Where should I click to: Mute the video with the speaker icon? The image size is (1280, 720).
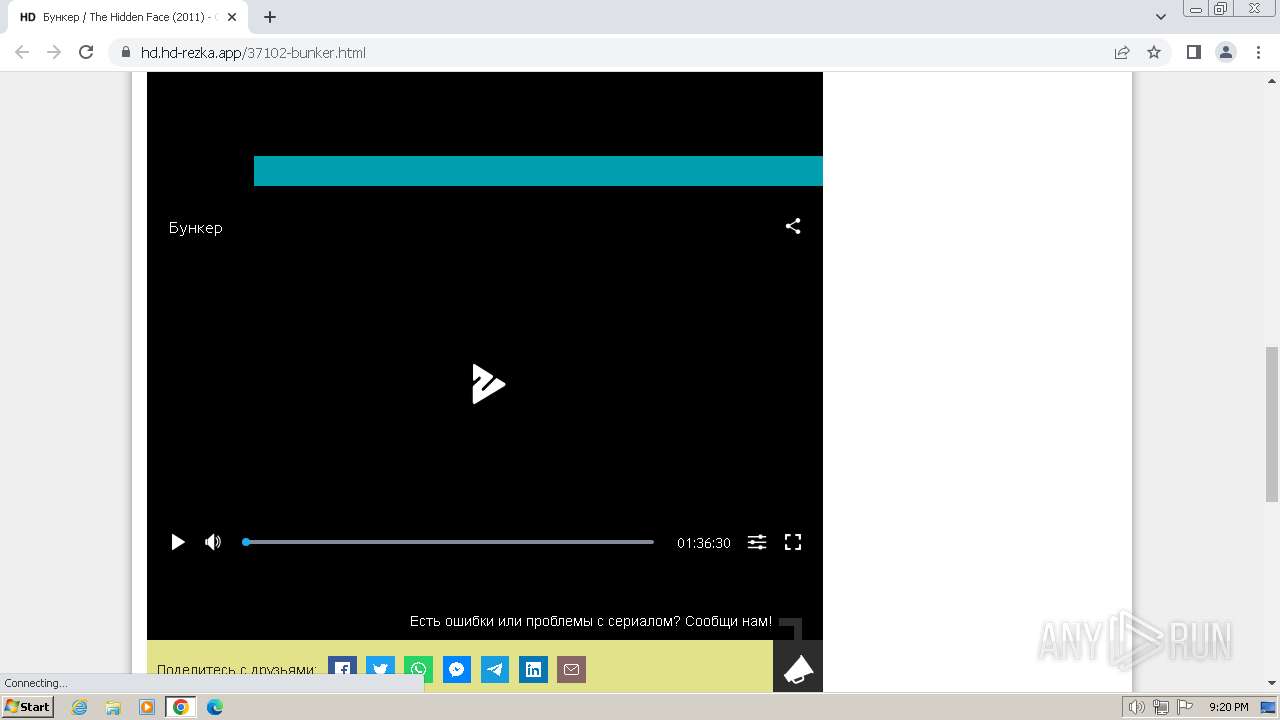[213, 542]
